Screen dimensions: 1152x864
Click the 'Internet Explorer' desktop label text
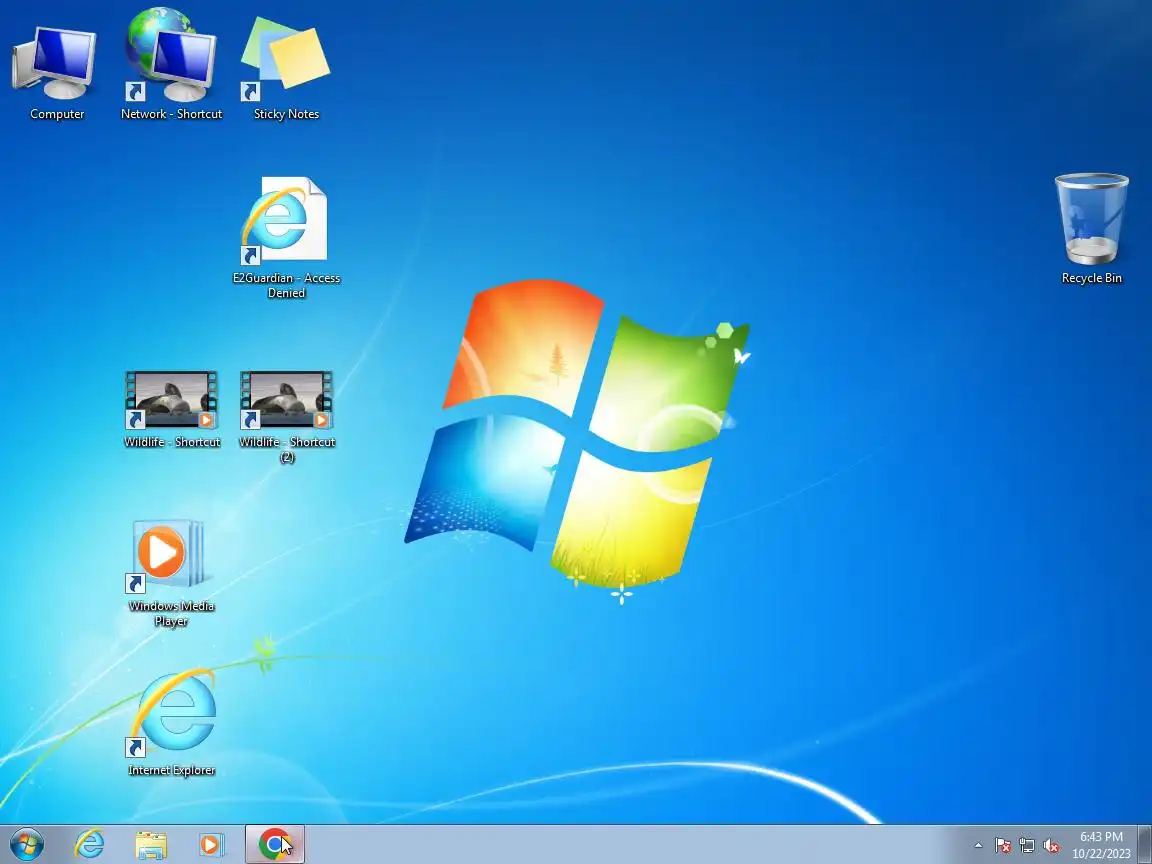(171, 770)
